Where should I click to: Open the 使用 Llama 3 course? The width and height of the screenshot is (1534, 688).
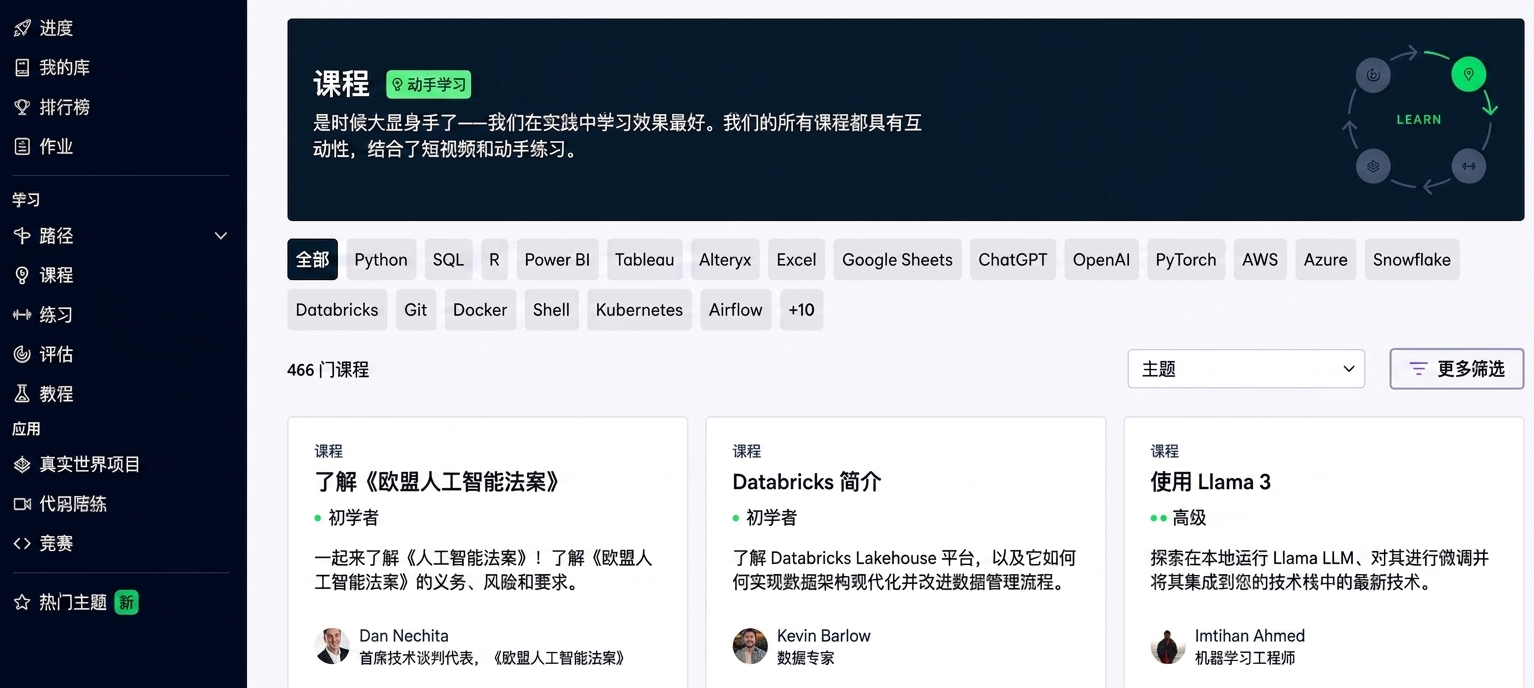(1210, 482)
